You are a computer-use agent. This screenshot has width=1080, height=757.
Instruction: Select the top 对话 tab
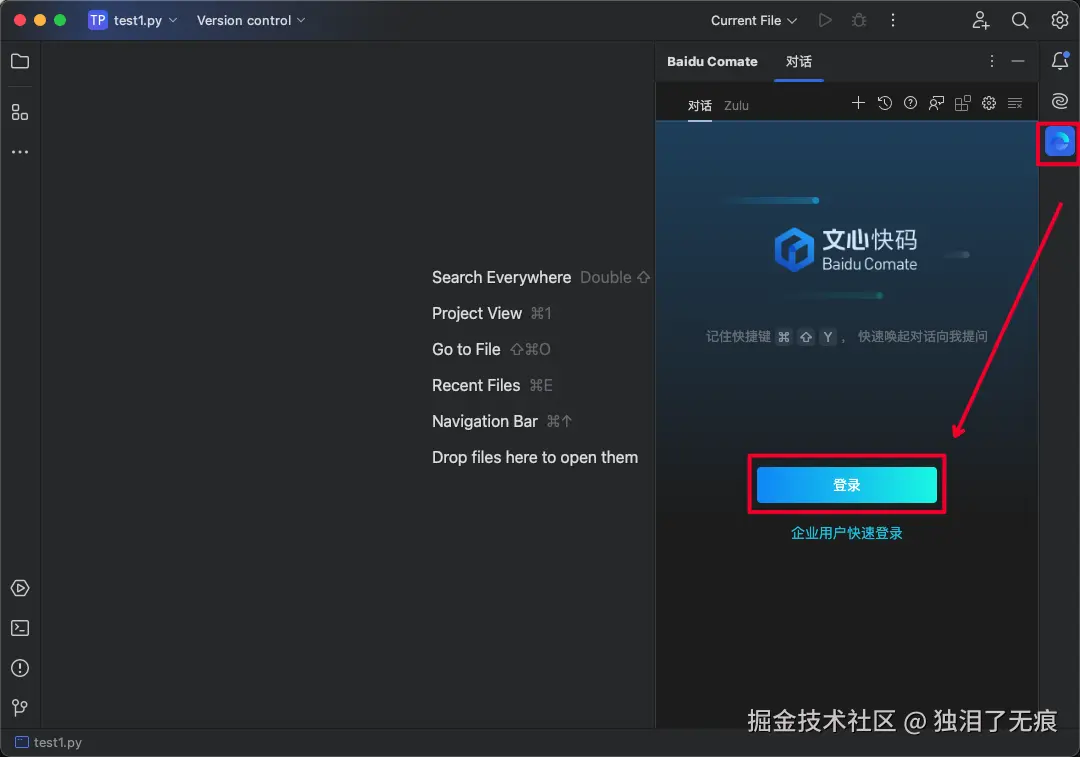798,61
